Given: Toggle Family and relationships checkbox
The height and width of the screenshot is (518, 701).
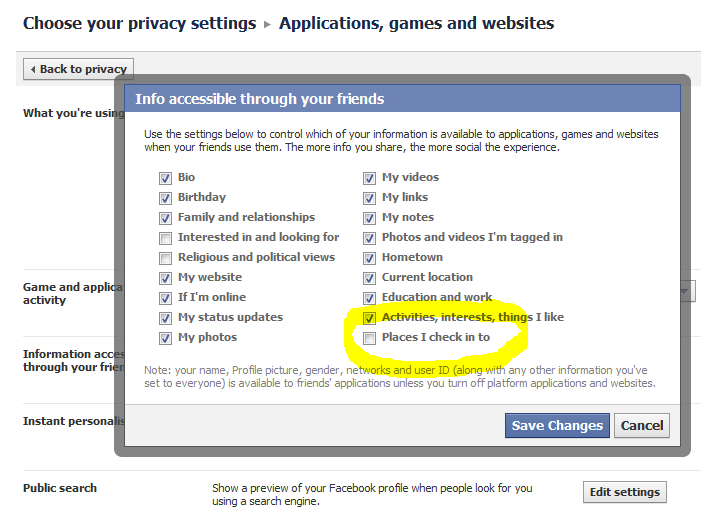Looking at the screenshot, I should pyautogui.click(x=165, y=218).
